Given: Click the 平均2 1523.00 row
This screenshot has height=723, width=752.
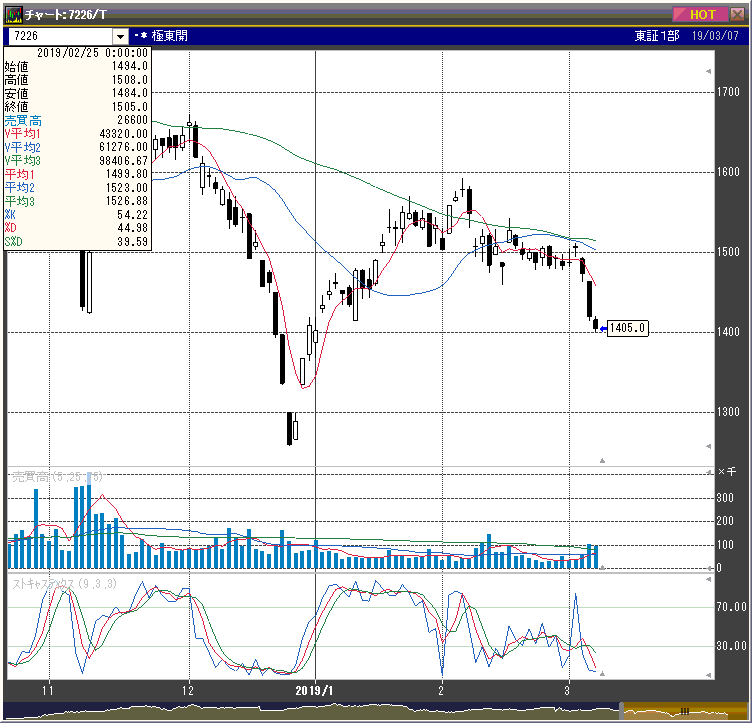Looking at the screenshot, I should 77,187.
